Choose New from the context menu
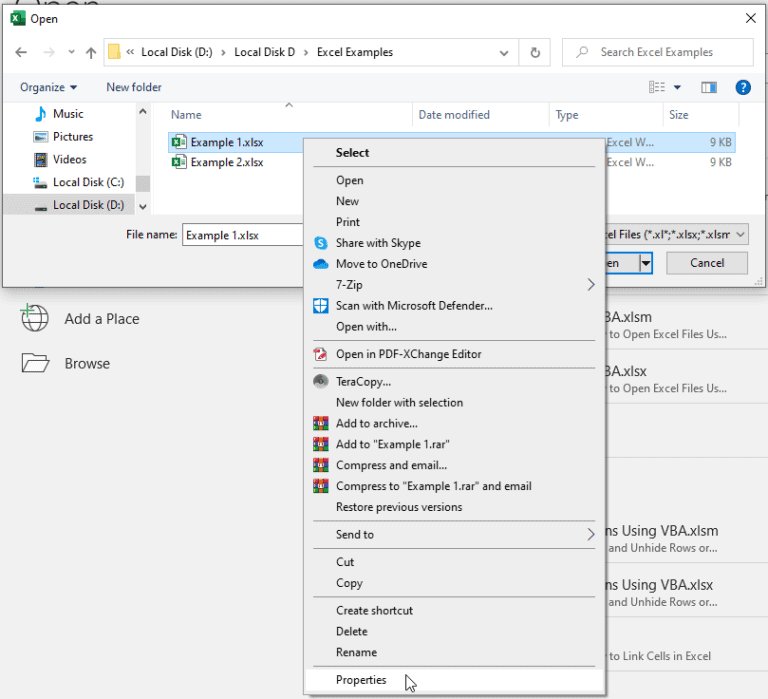 click(347, 201)
